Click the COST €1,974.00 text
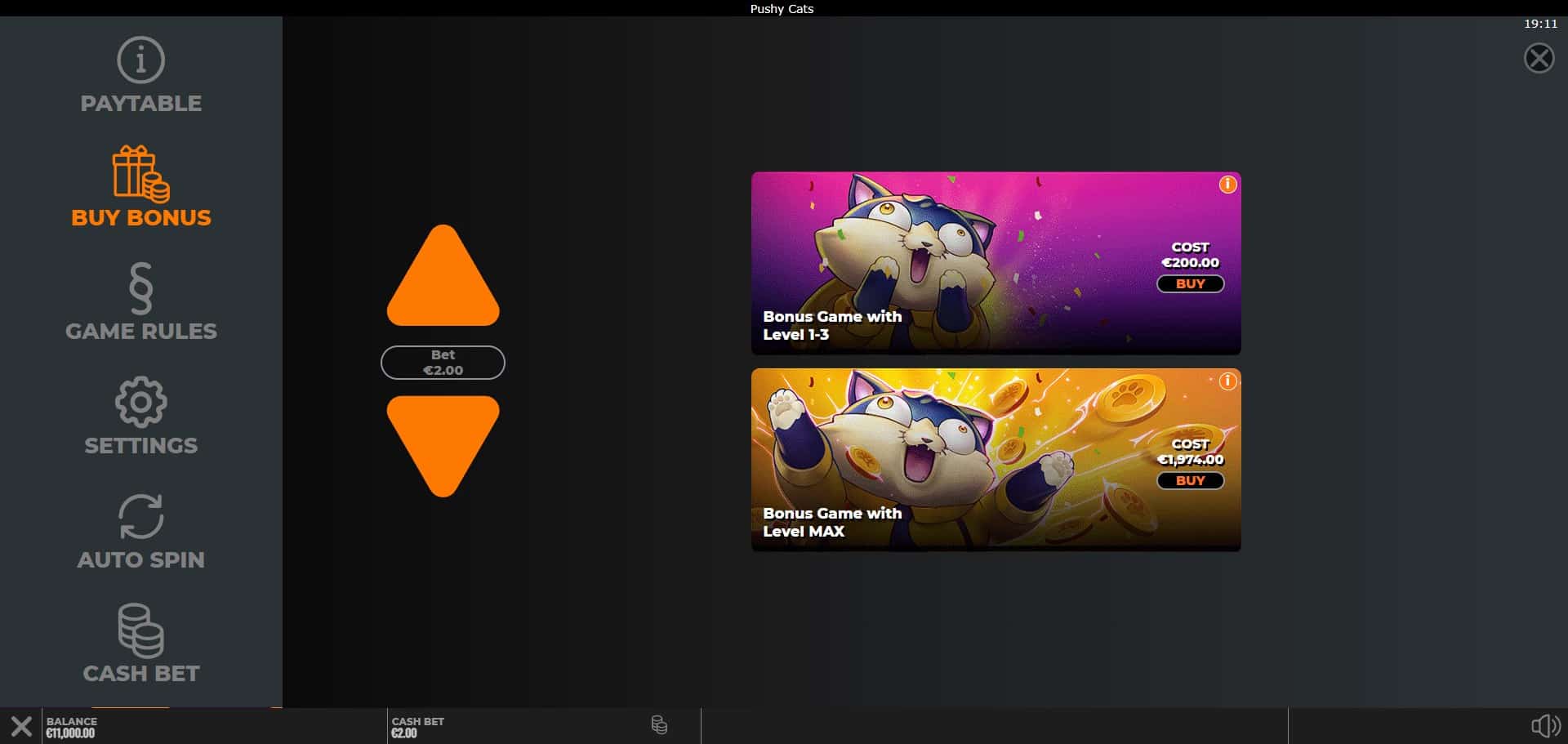The width and height of the screenshot is (1568, 744). click(1190, 452)
